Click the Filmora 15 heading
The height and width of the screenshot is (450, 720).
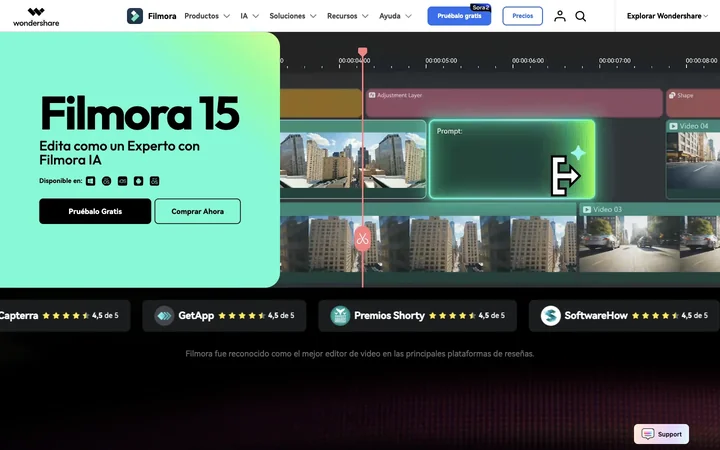tap(140, 113)
